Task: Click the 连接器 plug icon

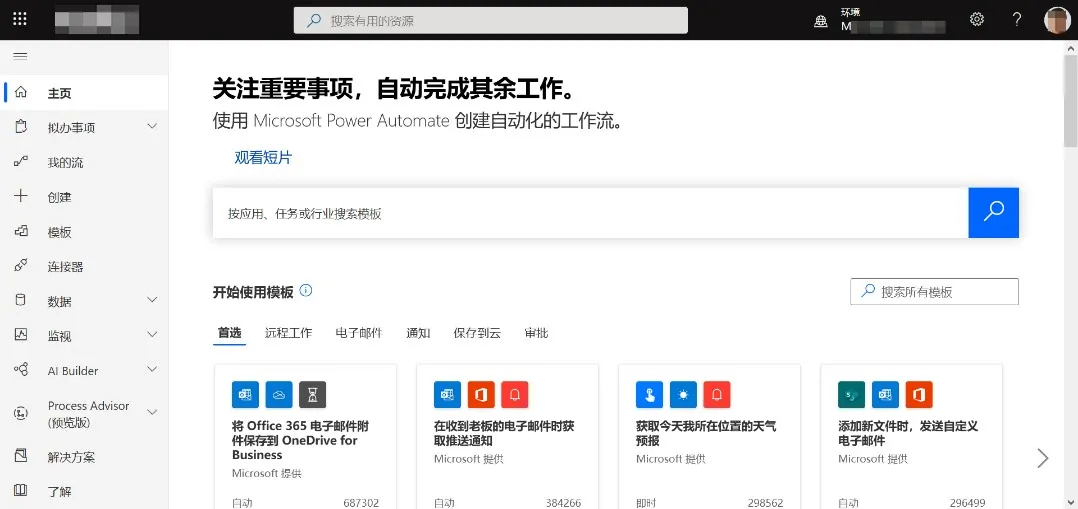Action: pyautogui.click(x=21, y=266)
